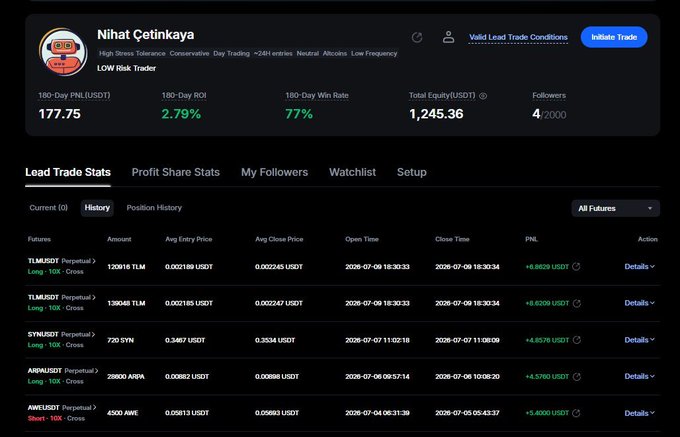Expand Details for the 120916 TLM trade

(x=639, y=267)
